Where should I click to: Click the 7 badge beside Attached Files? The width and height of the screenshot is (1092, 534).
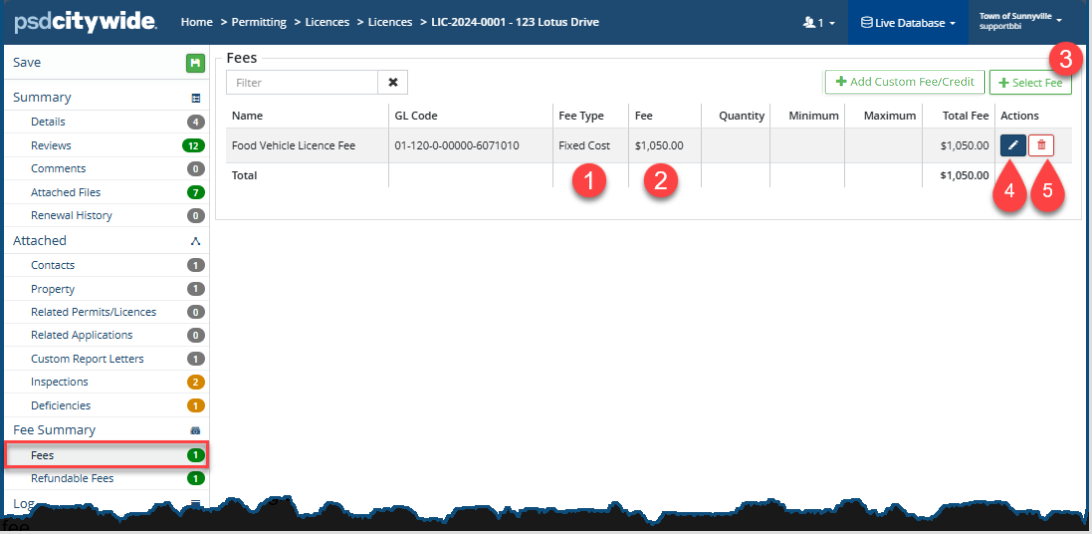click(196, 192)
